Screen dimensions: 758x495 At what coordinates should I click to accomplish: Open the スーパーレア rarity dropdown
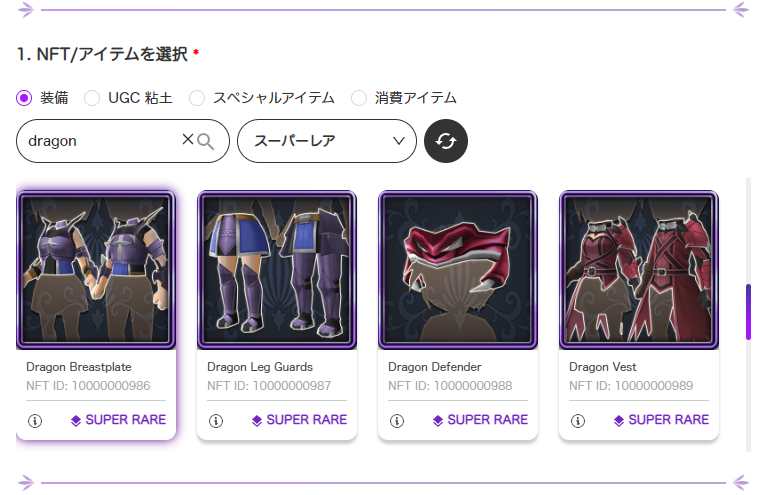tap(326, 141)
